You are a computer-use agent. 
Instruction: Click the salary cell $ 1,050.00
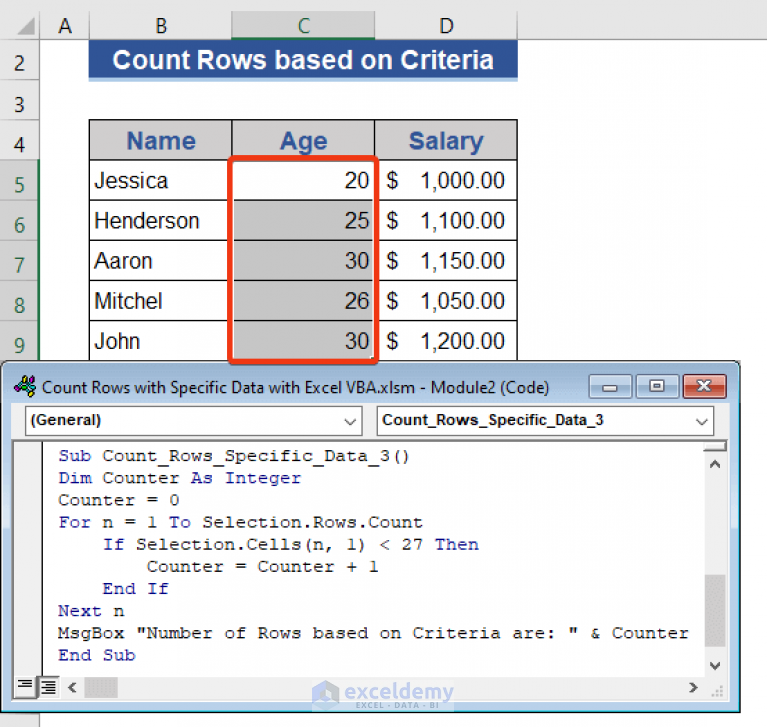coord(446,301)
